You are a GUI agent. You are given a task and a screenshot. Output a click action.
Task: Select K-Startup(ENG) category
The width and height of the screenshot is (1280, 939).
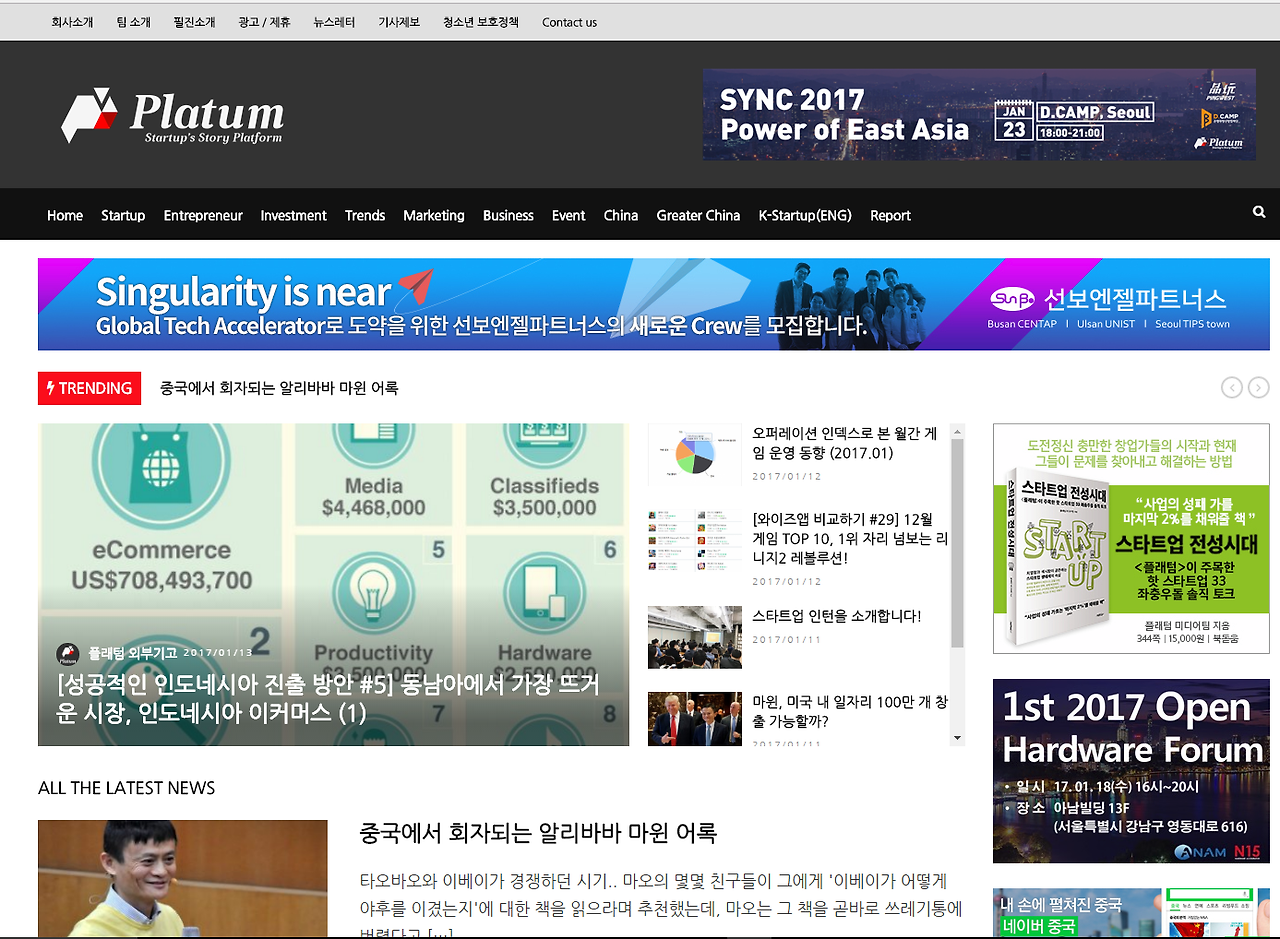coord(805,215)
